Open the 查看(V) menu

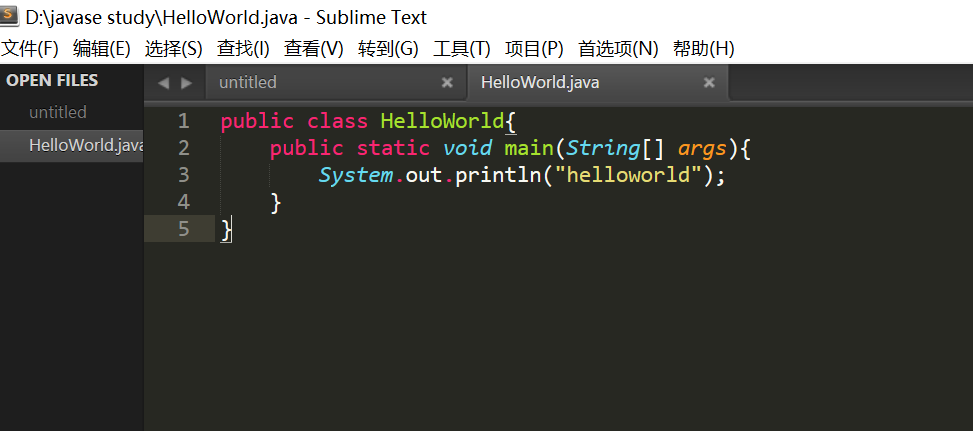pos(313,49)
